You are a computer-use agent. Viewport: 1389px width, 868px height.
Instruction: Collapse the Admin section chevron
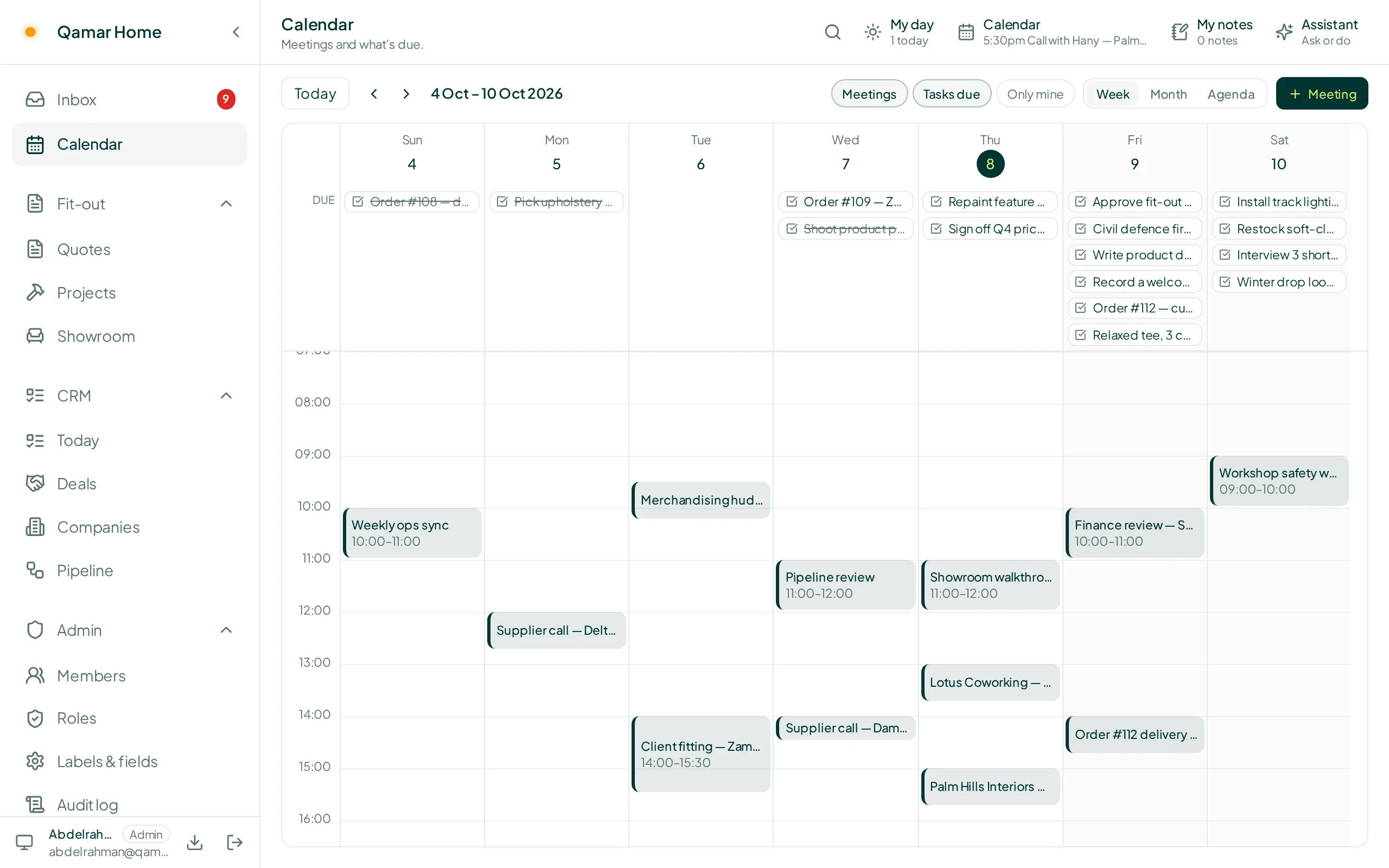[x=226, y=630]
